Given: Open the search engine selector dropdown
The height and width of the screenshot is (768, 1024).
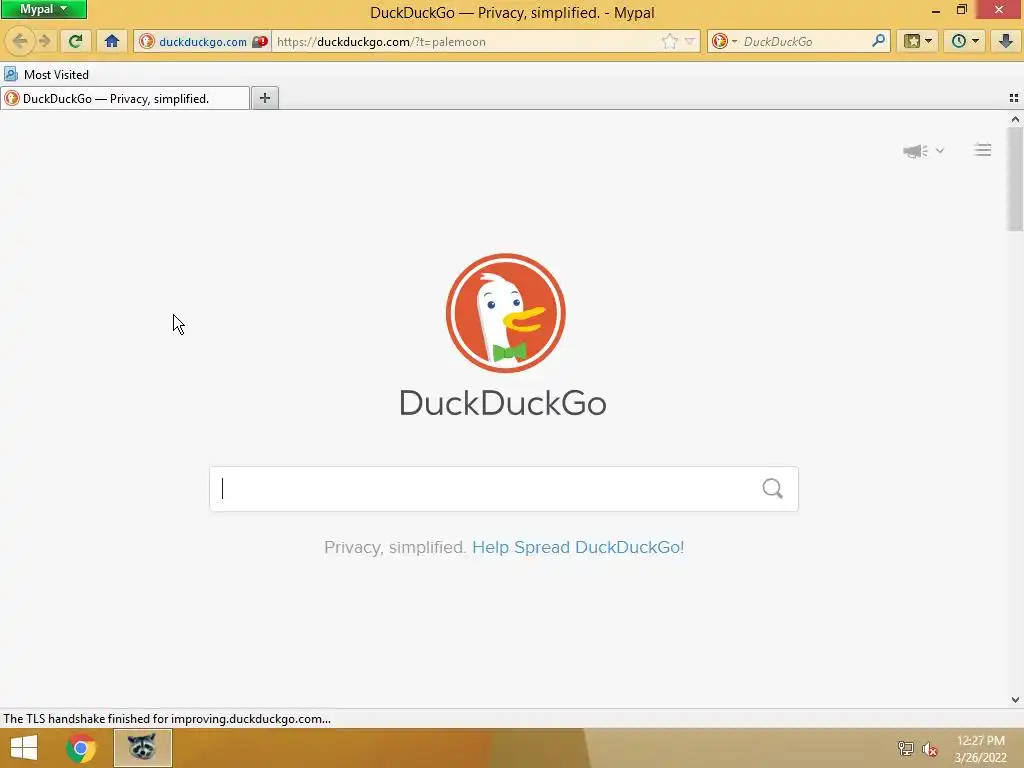Looking at the screenshot, I should (x=724, y=42).
